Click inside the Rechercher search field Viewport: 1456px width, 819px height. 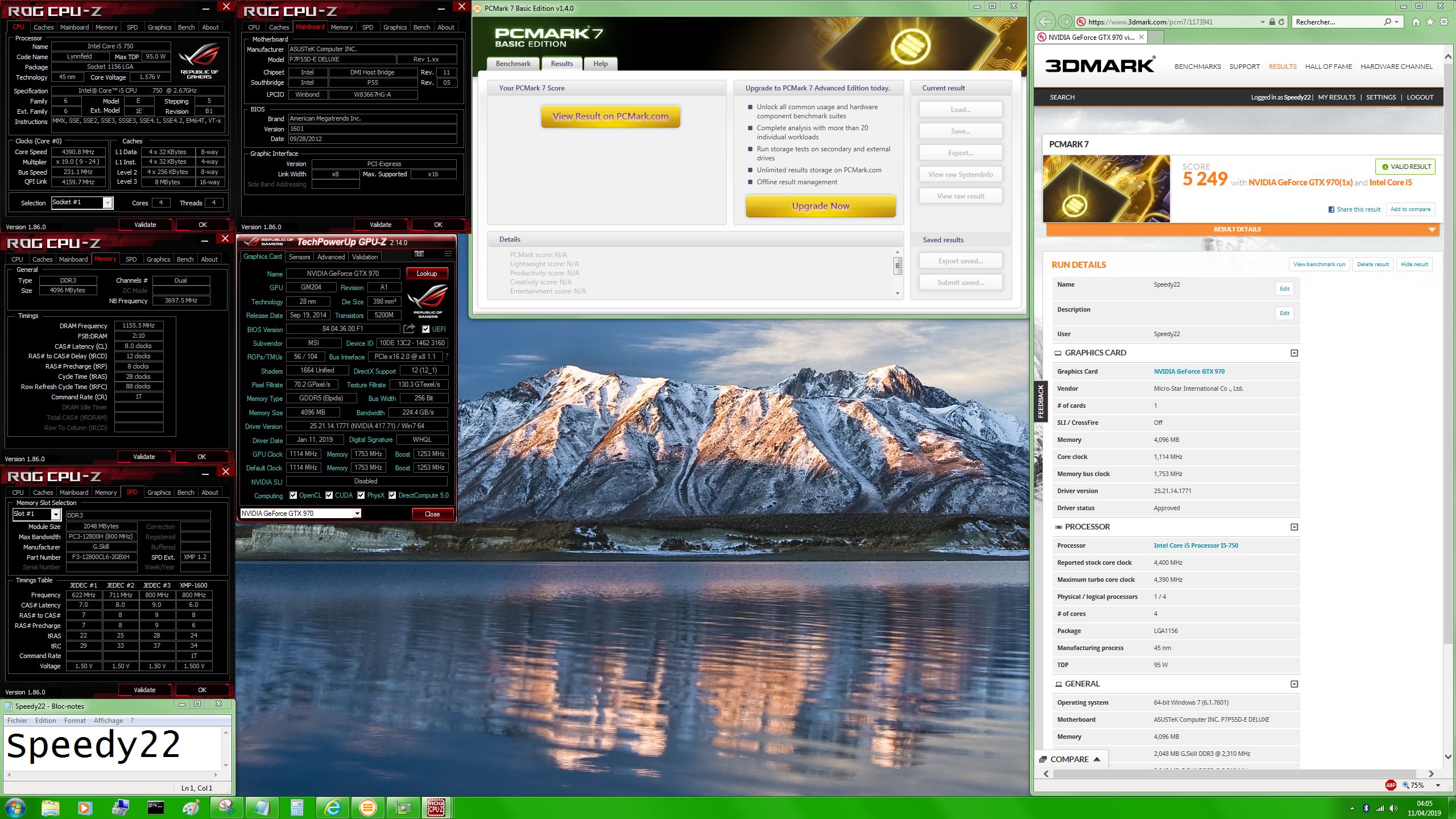(1335, 22)
